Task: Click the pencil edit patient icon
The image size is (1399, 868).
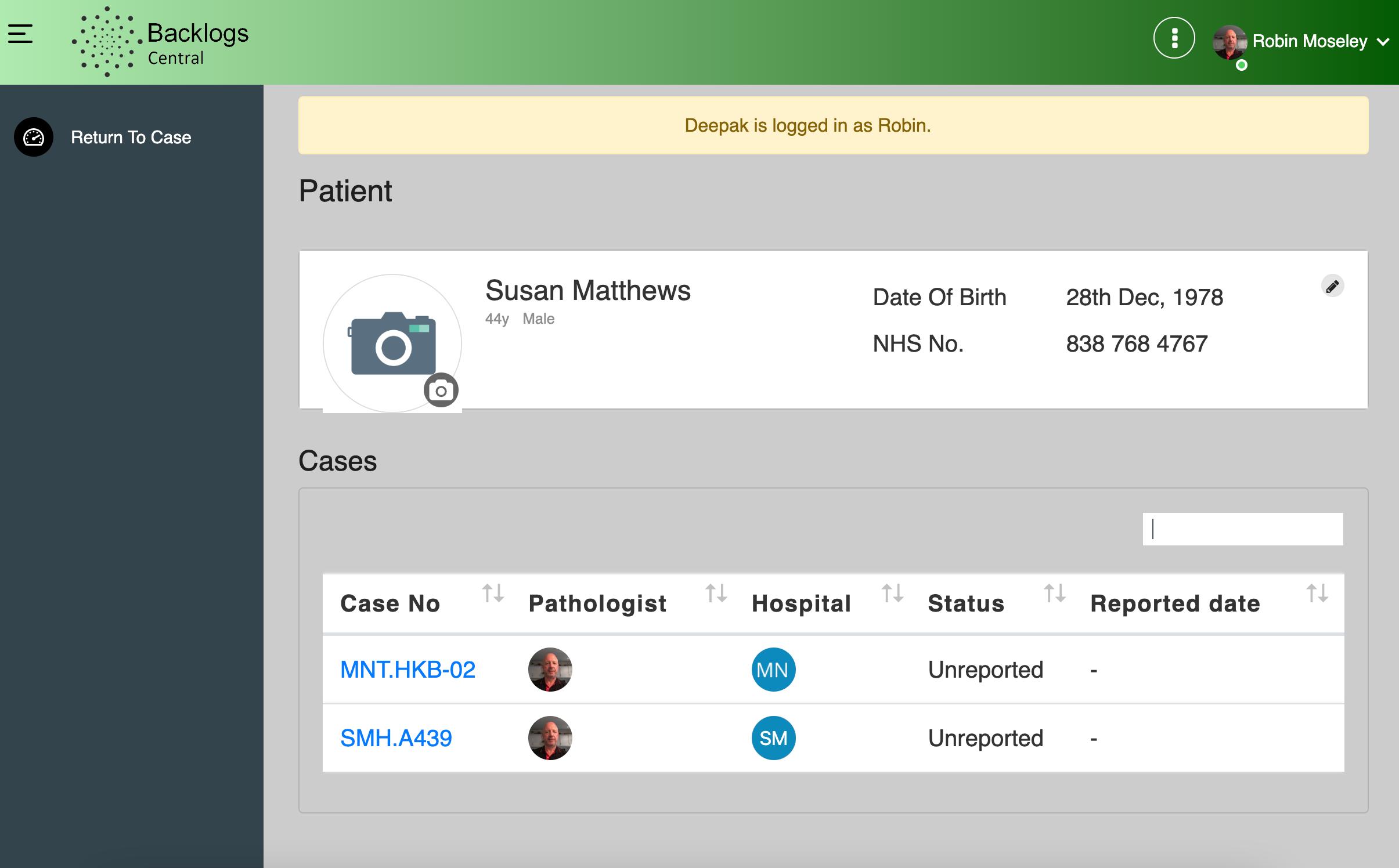Action: [x=1332, y=286]
